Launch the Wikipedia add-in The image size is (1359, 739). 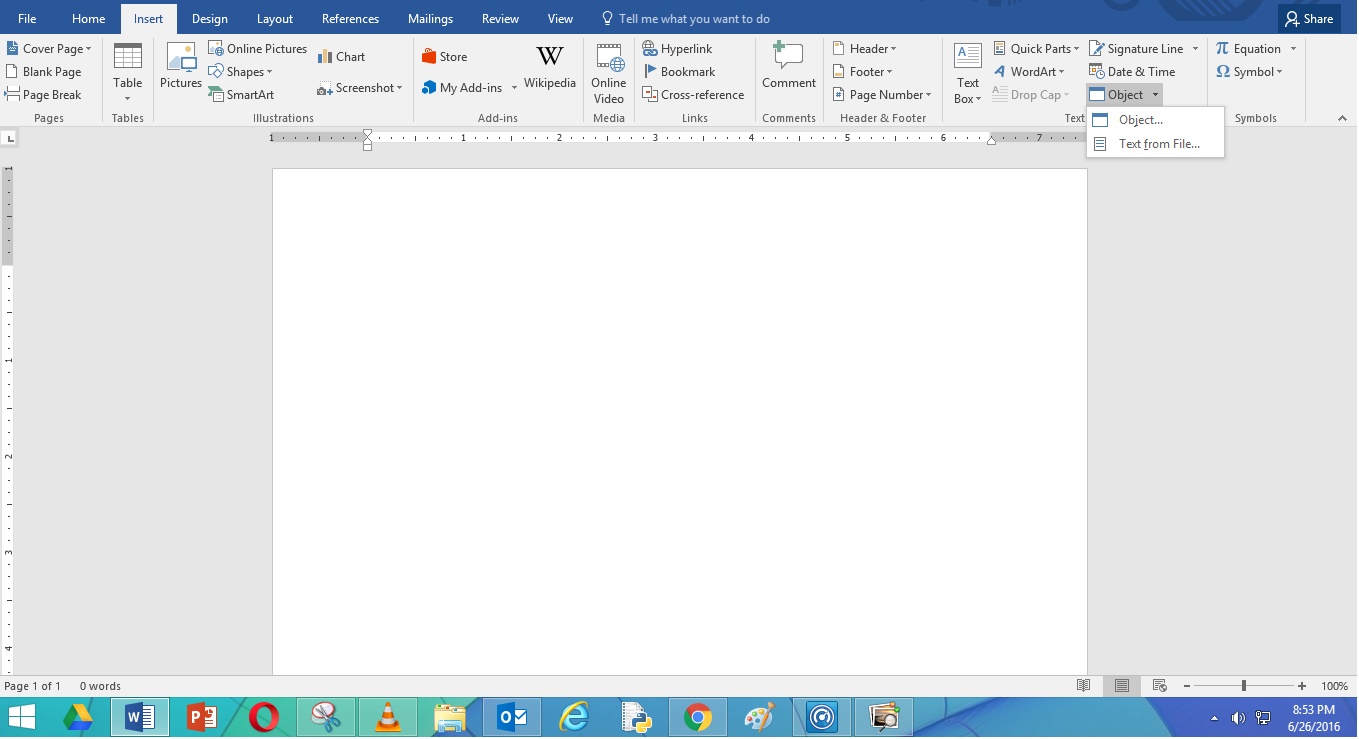(x=550, y=67)
